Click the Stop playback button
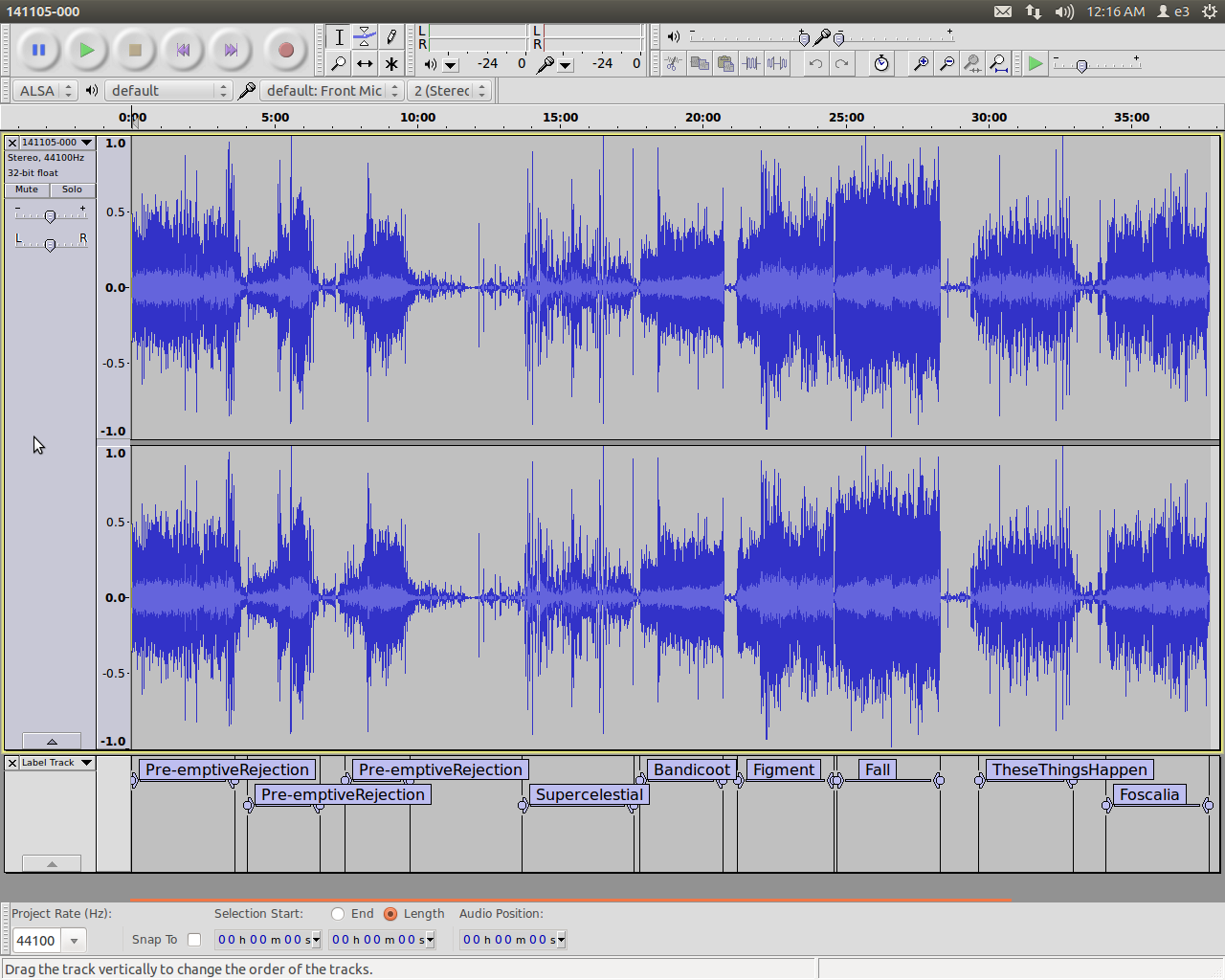 (135, 50)
